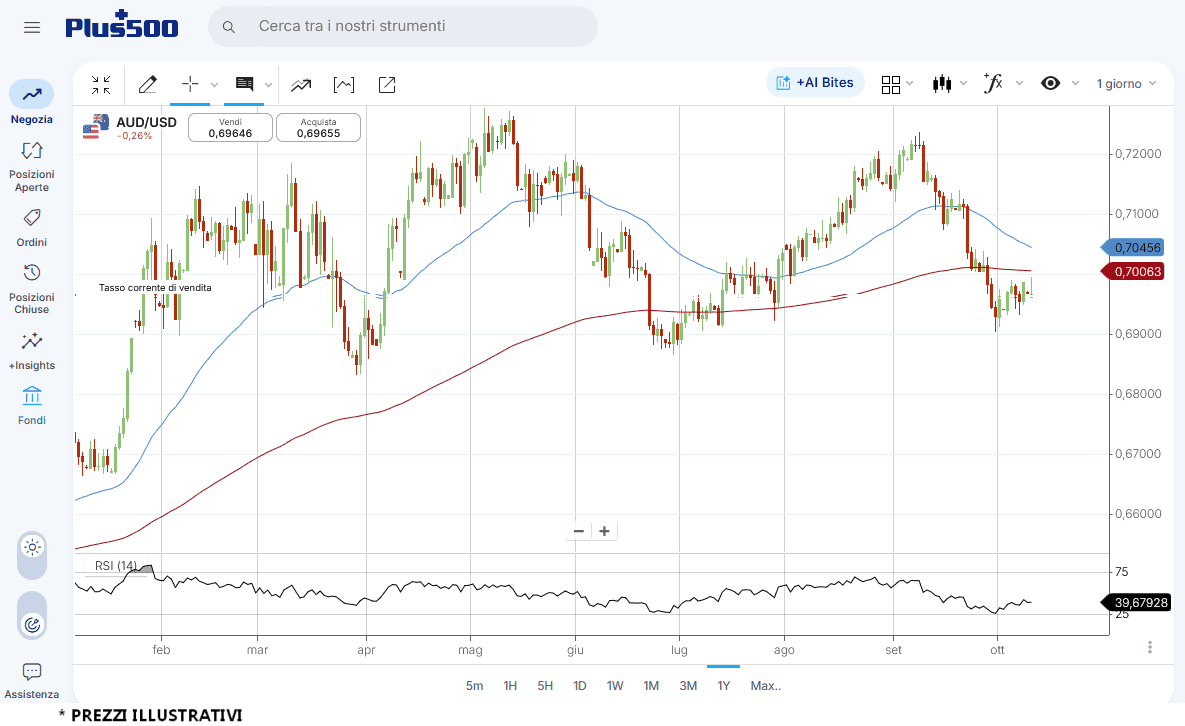Select the 1H time range

[x=510, y=686]
